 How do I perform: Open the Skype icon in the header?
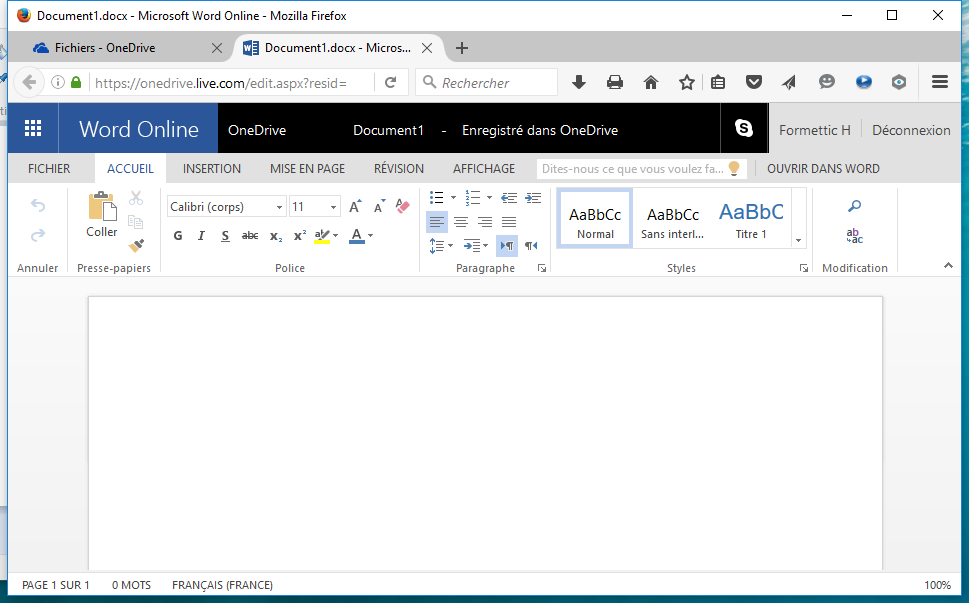(x=744, y=129)
